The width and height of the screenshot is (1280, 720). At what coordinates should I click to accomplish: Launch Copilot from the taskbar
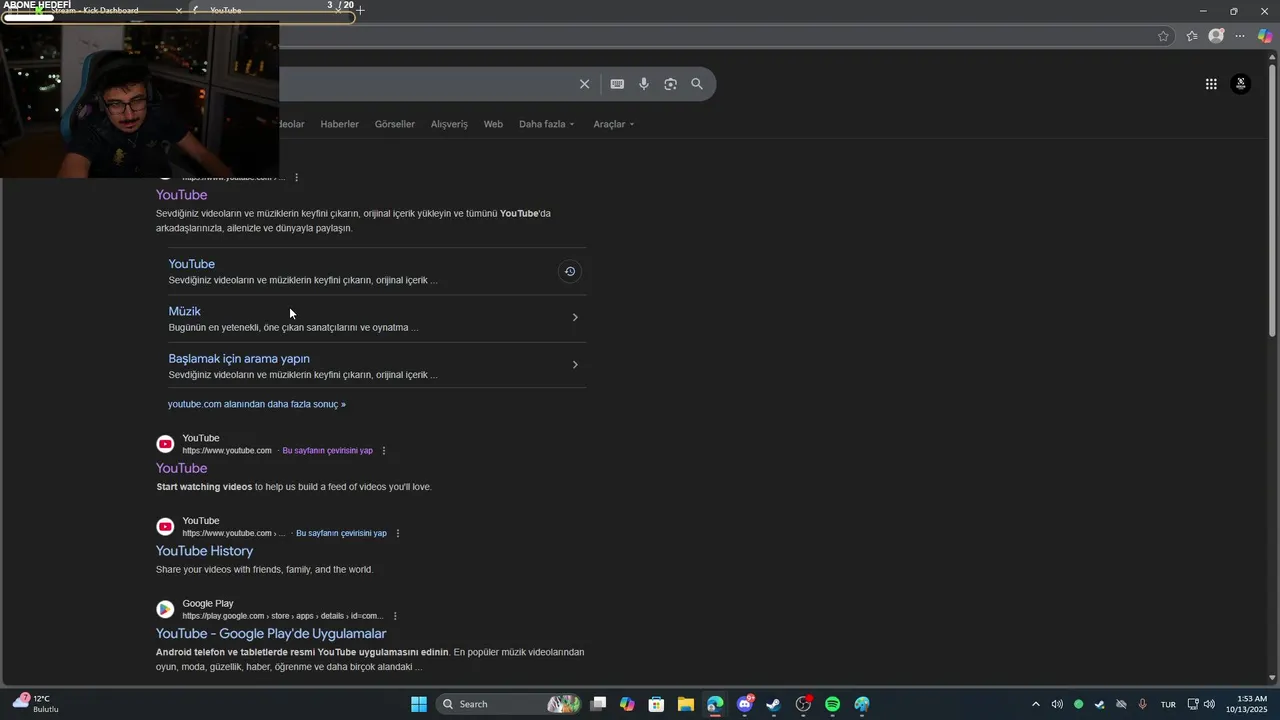tap(627, 704)
